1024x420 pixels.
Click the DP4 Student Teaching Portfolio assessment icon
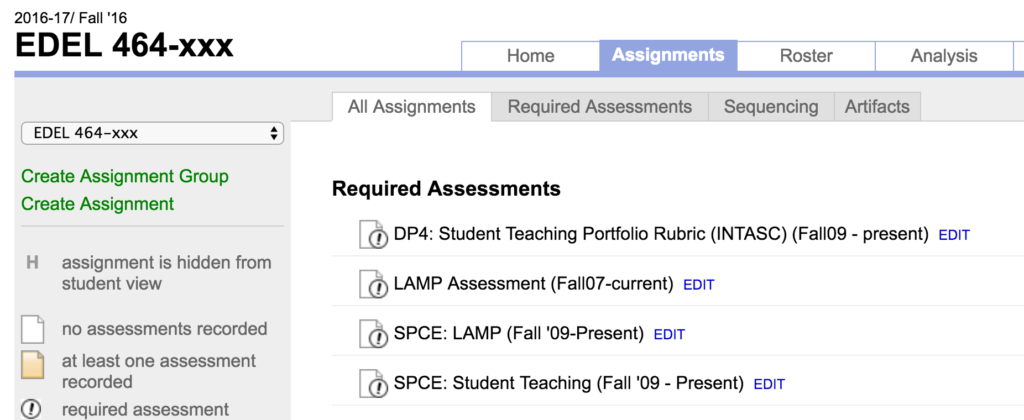(373, 235)
